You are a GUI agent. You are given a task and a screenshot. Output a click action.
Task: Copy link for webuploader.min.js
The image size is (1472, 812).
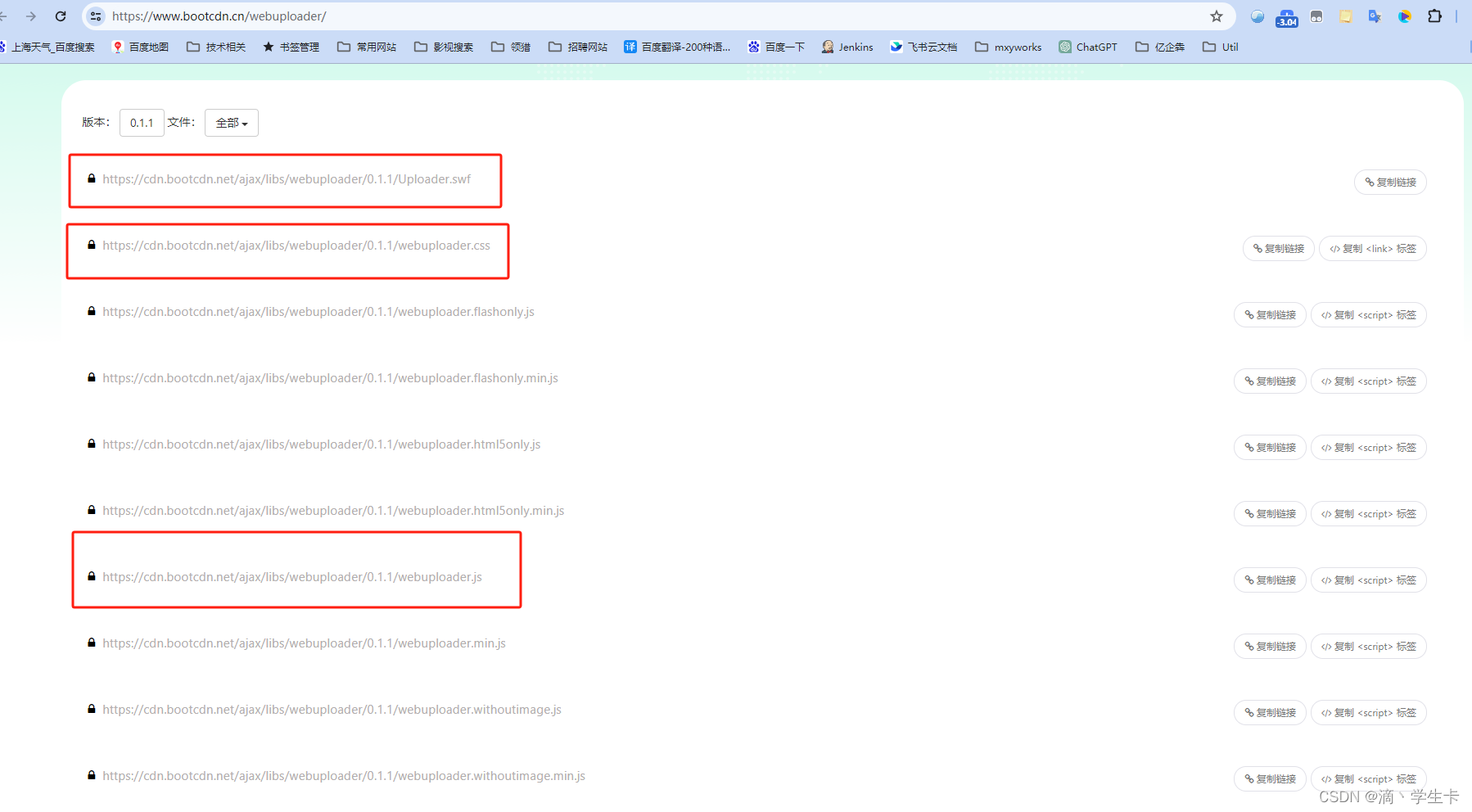pyautogui.click(x=1270, y=647)
